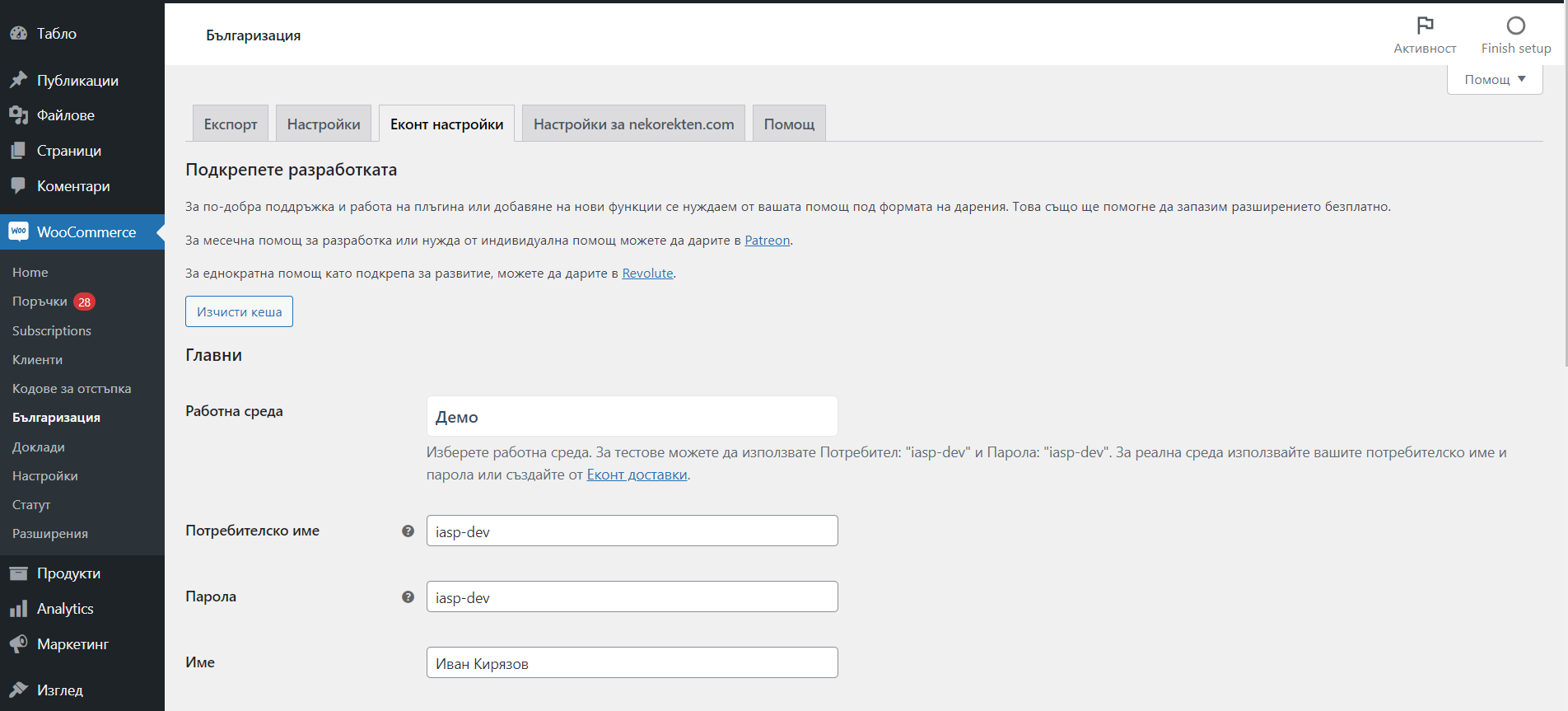Screen dimensions: 1568x711
Task: Open the Помощ tab
Action: [x=789, y=124]
